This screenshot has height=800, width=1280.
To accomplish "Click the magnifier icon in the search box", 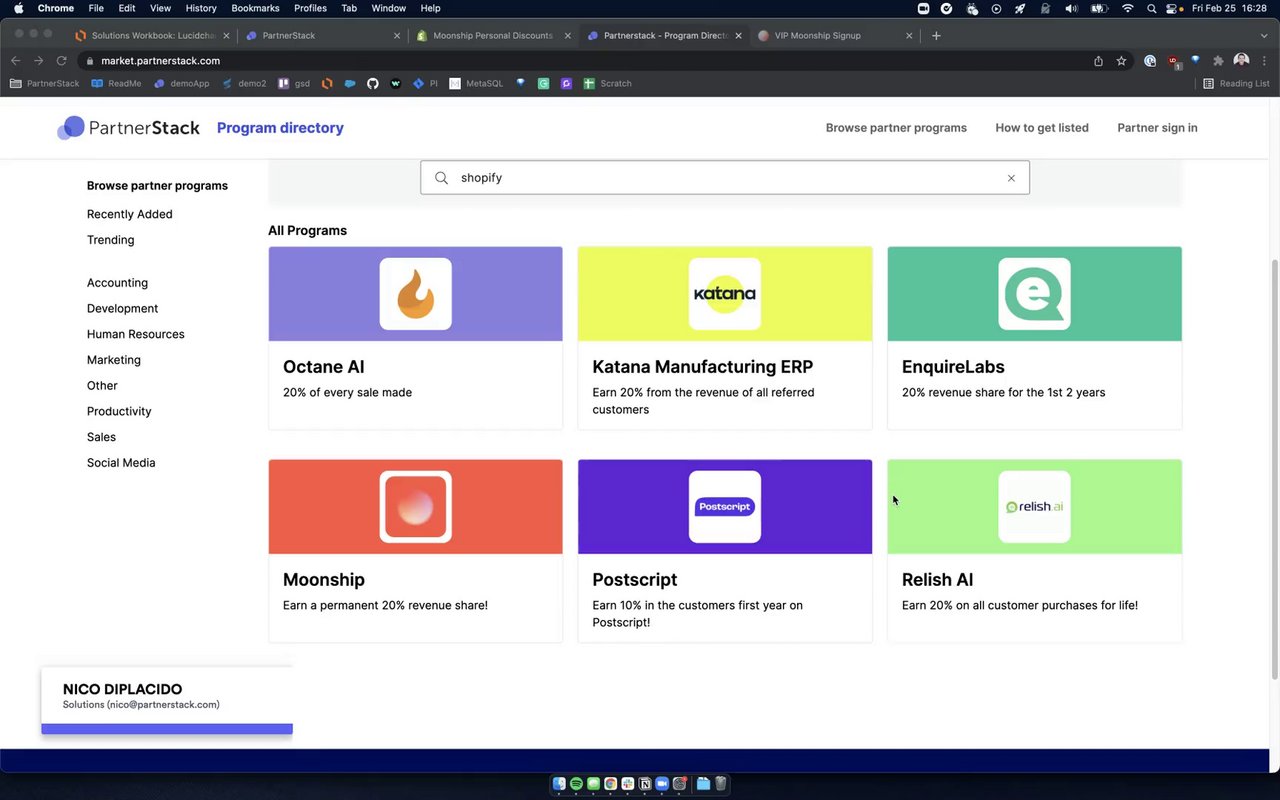I will [441, 178].
